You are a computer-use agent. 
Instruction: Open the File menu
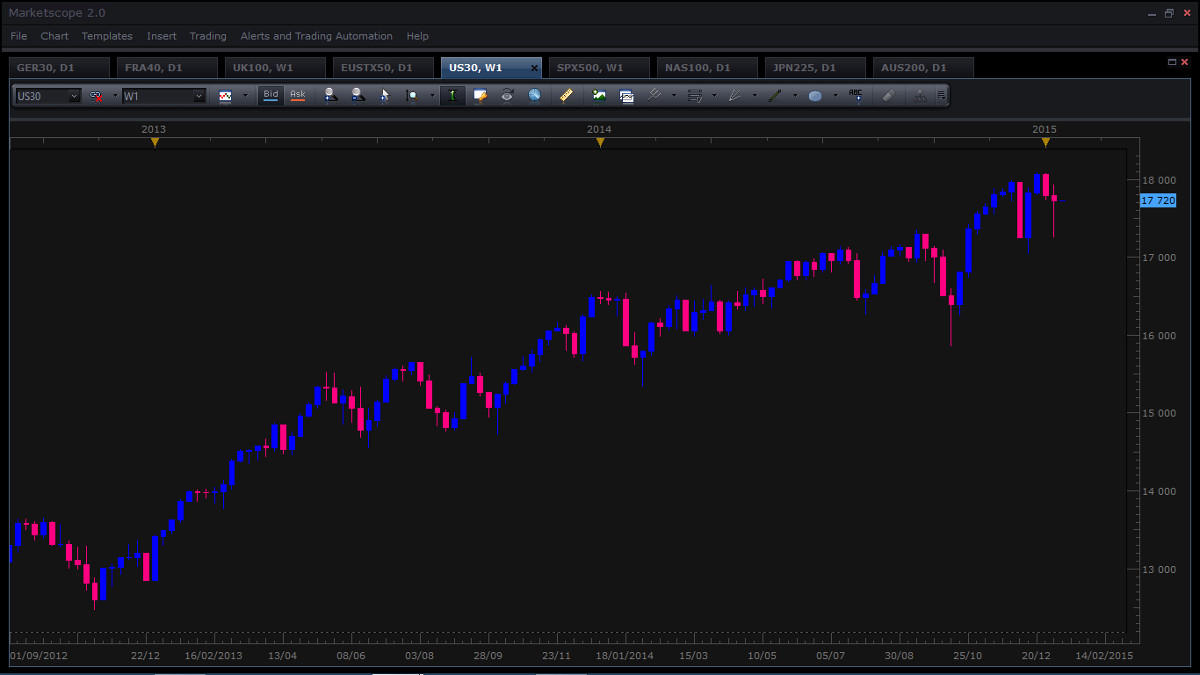[19, 36]
